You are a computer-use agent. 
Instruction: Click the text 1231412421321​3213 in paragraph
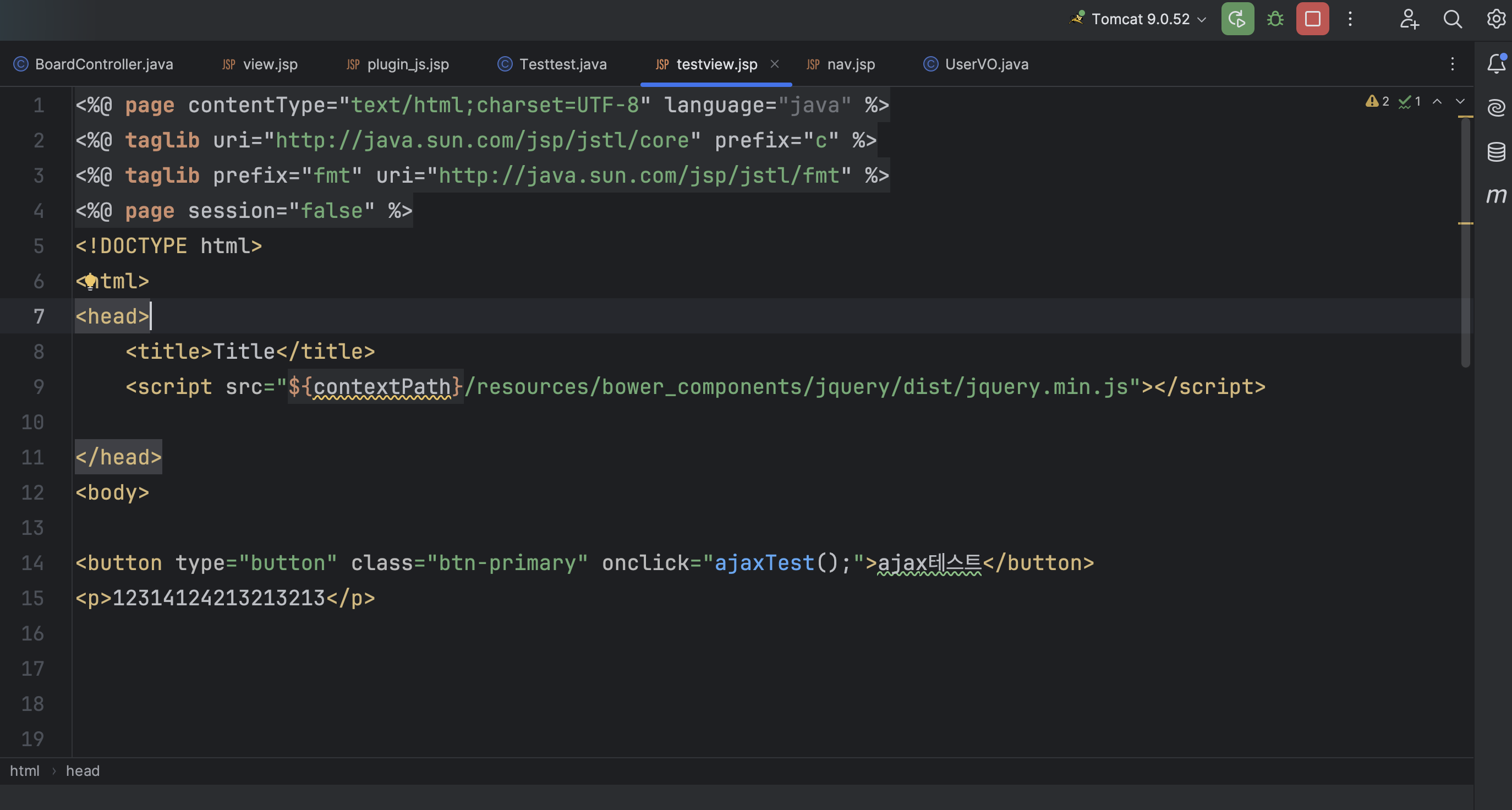point(218,598)
